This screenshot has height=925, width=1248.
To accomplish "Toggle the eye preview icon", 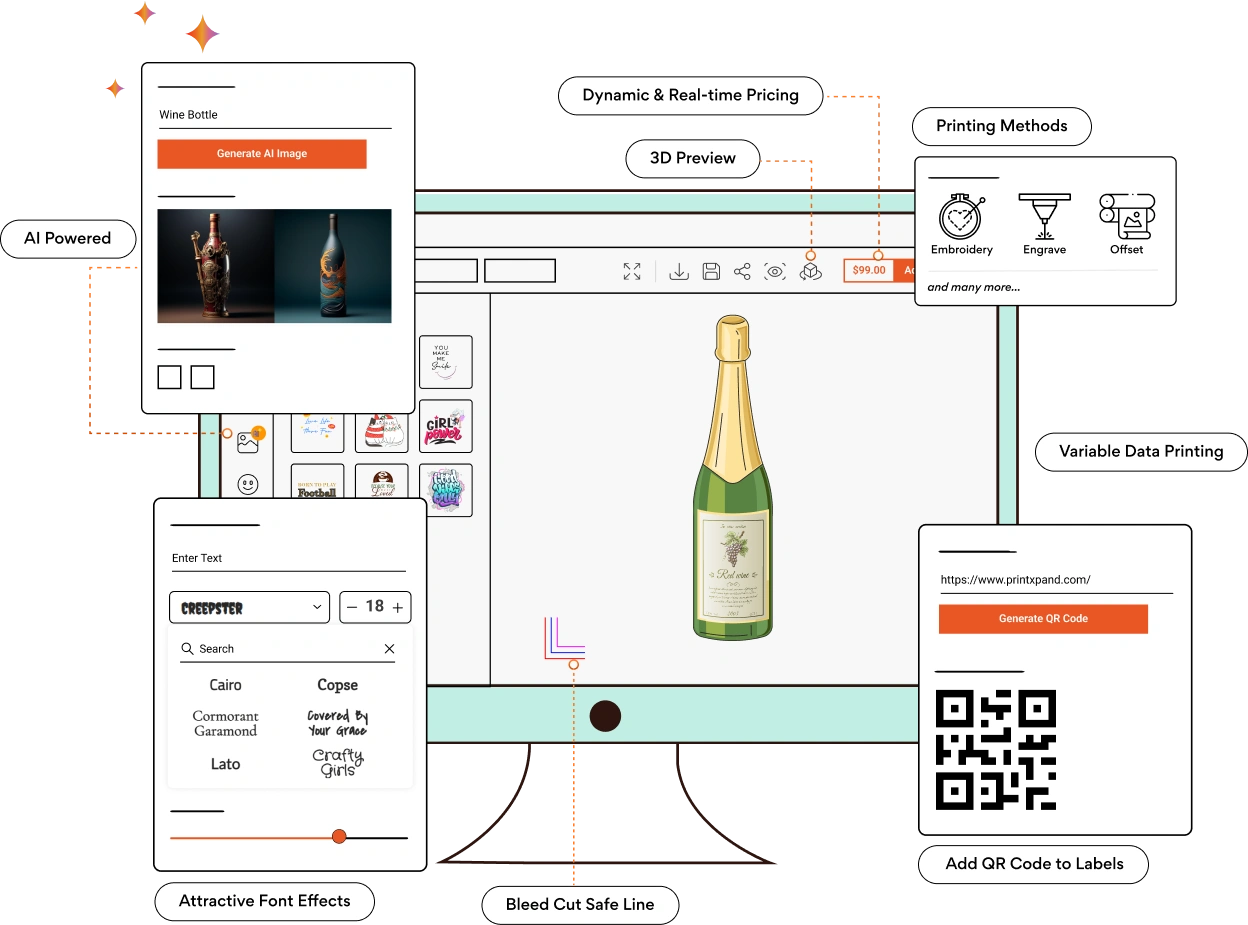I will click(x=775, y=271).
